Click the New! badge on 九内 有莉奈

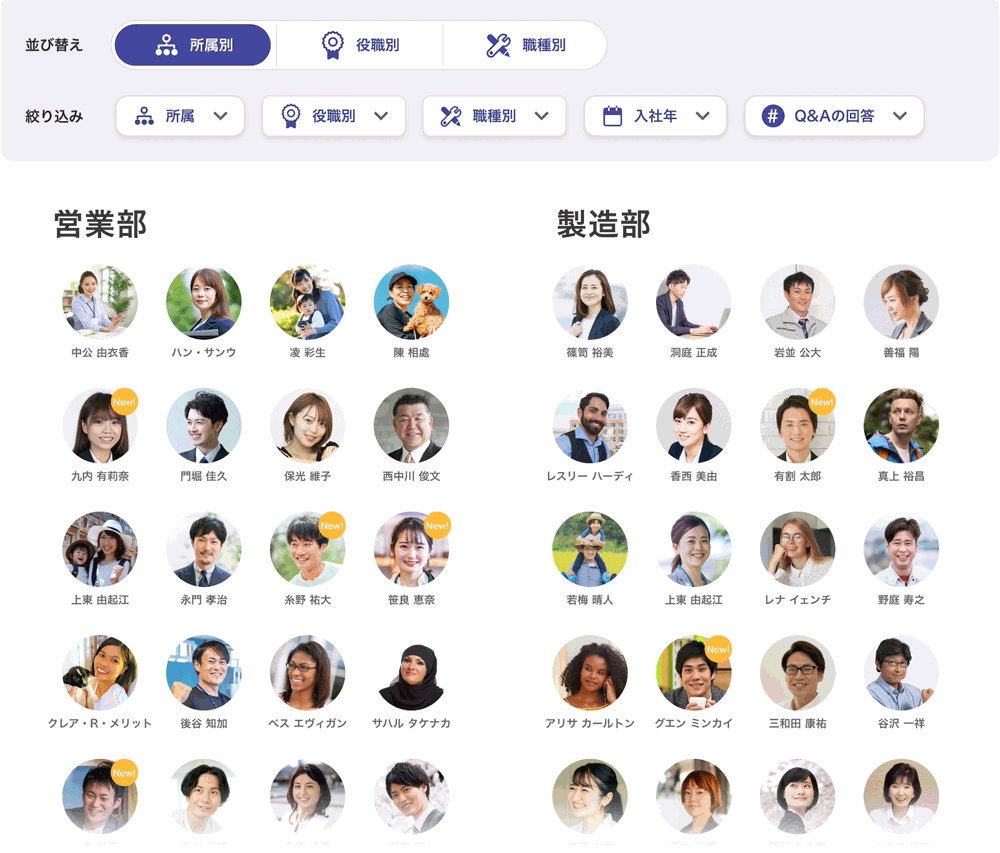point(124,402)
